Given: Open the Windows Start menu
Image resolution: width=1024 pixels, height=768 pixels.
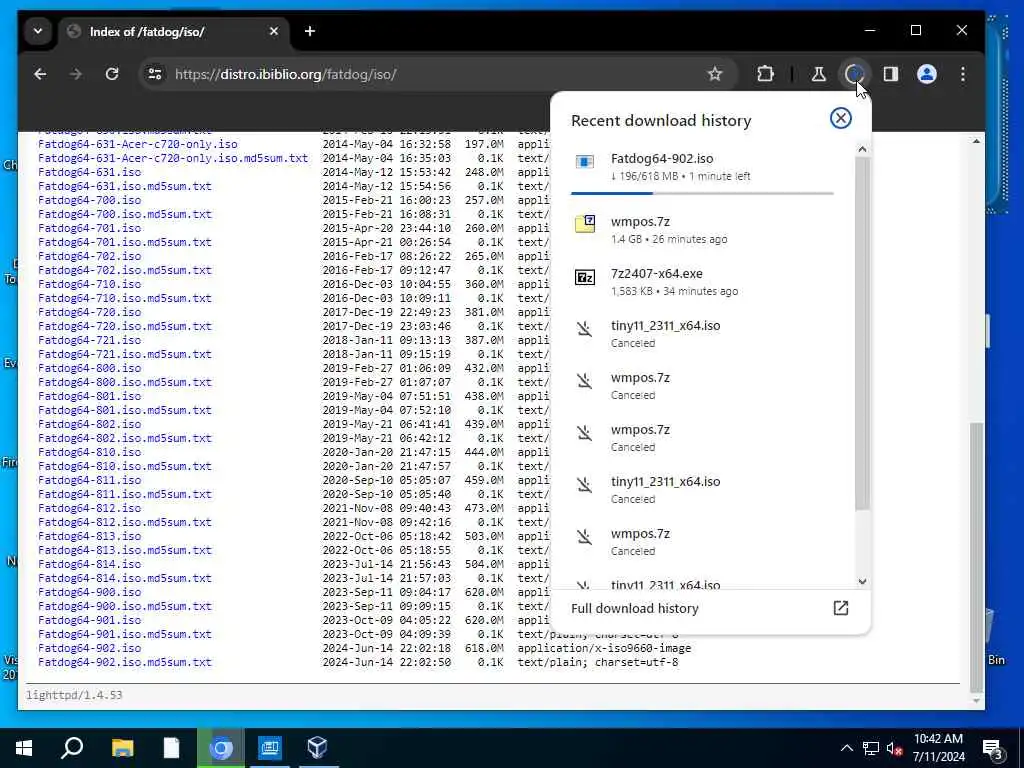Looking at the screenshot, I should coord(24,748).
